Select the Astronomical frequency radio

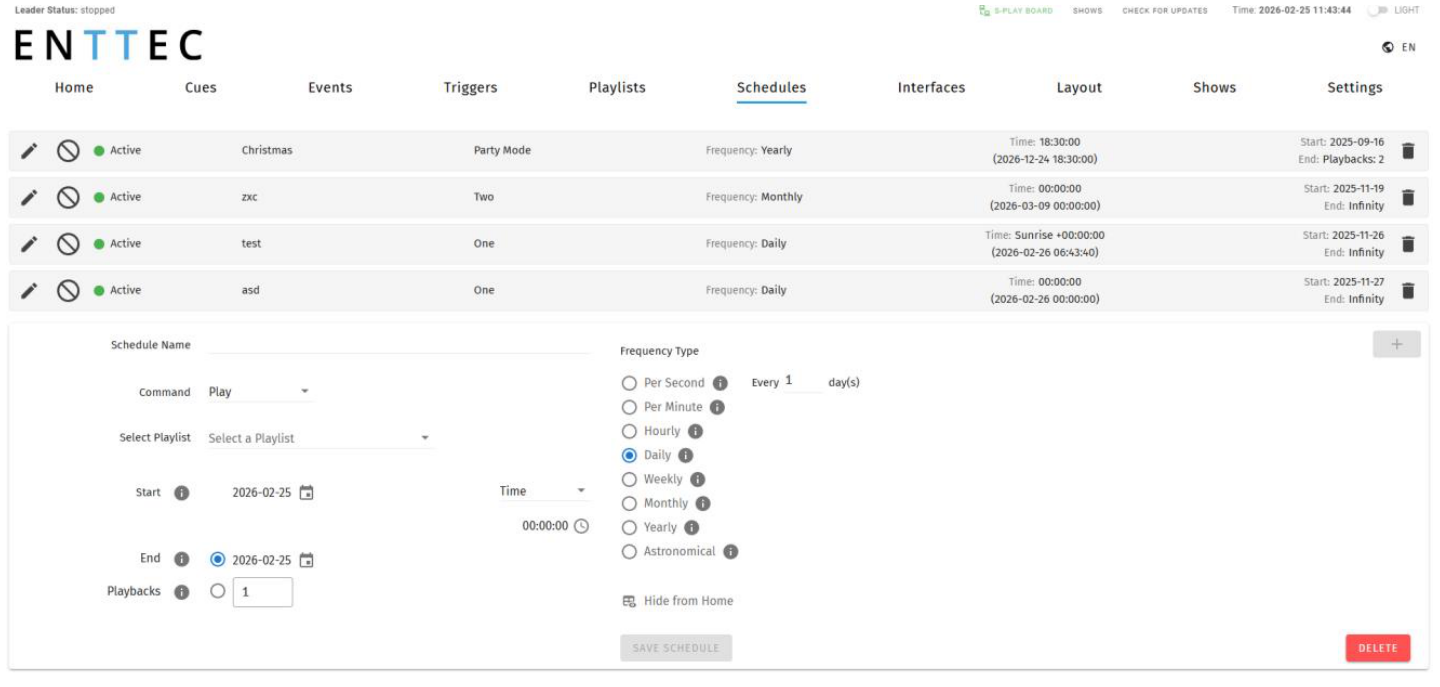[629, 551]
